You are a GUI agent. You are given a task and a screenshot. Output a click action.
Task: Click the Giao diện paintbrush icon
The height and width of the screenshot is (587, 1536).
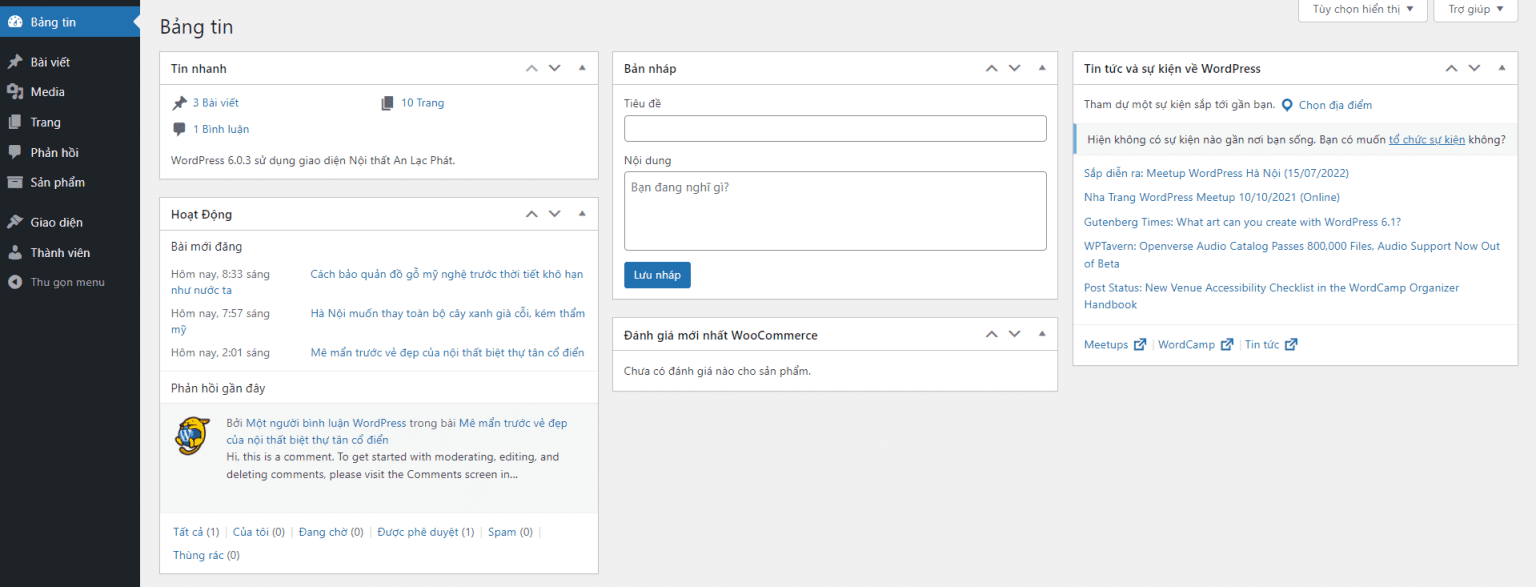[15, 222]
